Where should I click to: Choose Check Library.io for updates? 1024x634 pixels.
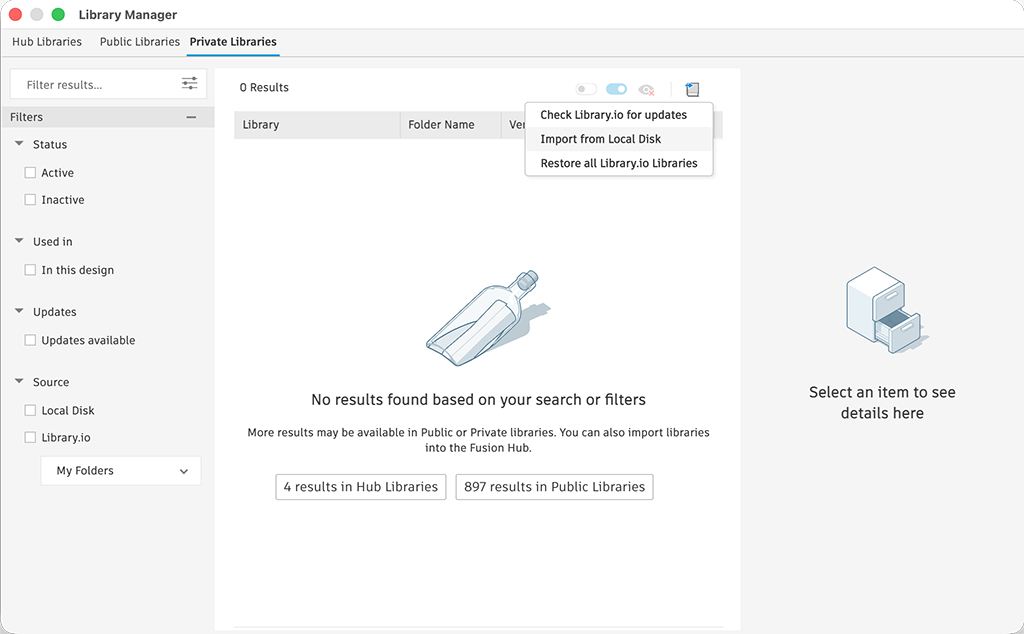tap(613, 115)
